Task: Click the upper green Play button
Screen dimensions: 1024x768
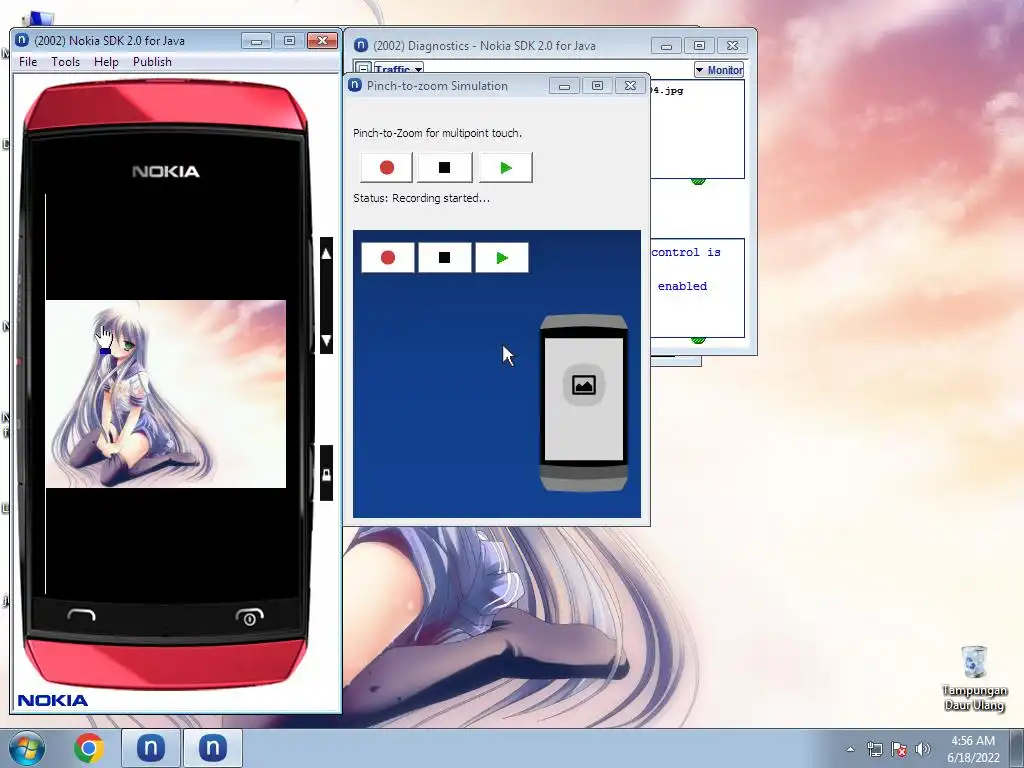Action: tap(505, 168)
